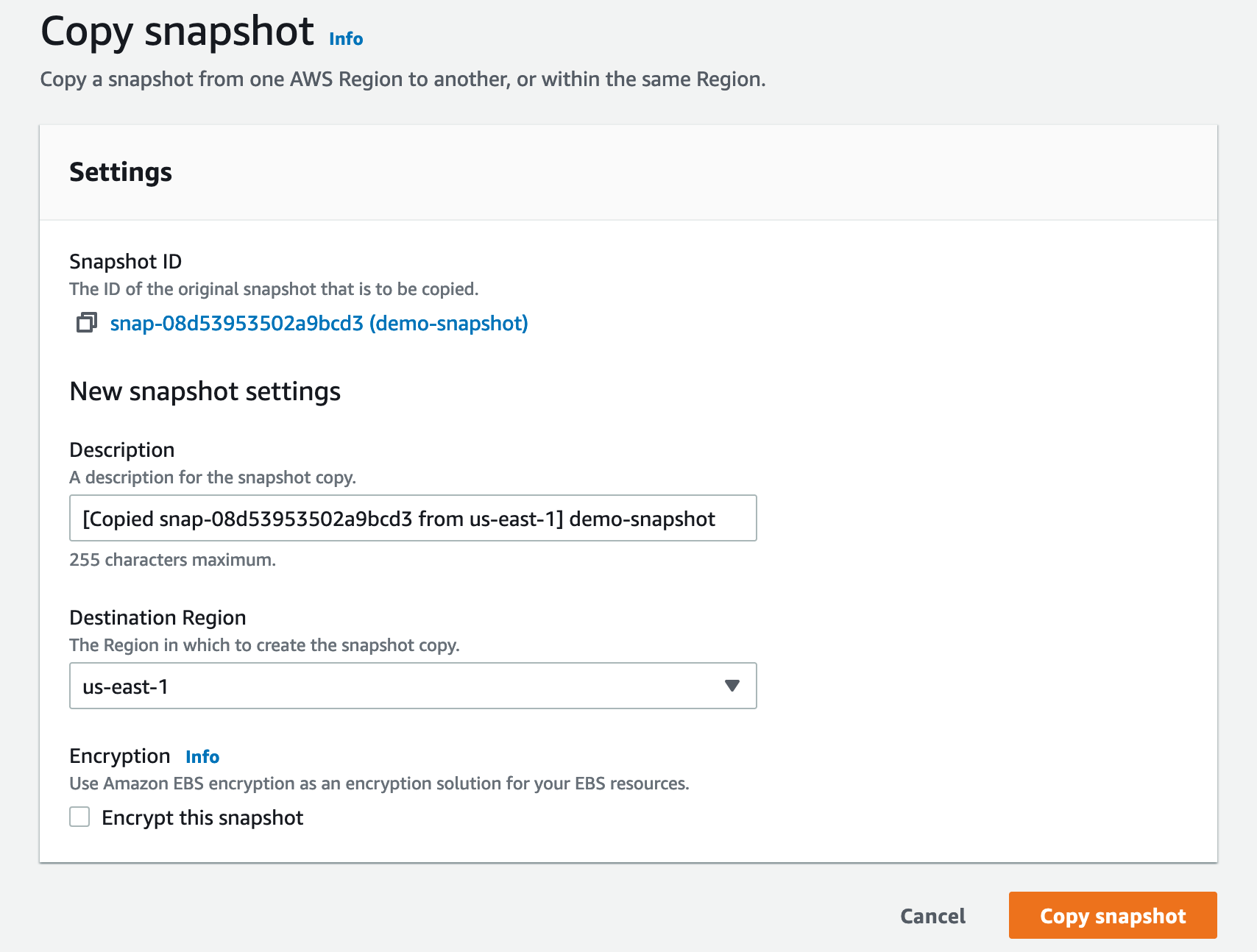The height and width of the screenshot is (952, 1257).
Task: Open the snap-08d53953502a9bcd3 (demo-snapshot) link
Action: (319, 323)
